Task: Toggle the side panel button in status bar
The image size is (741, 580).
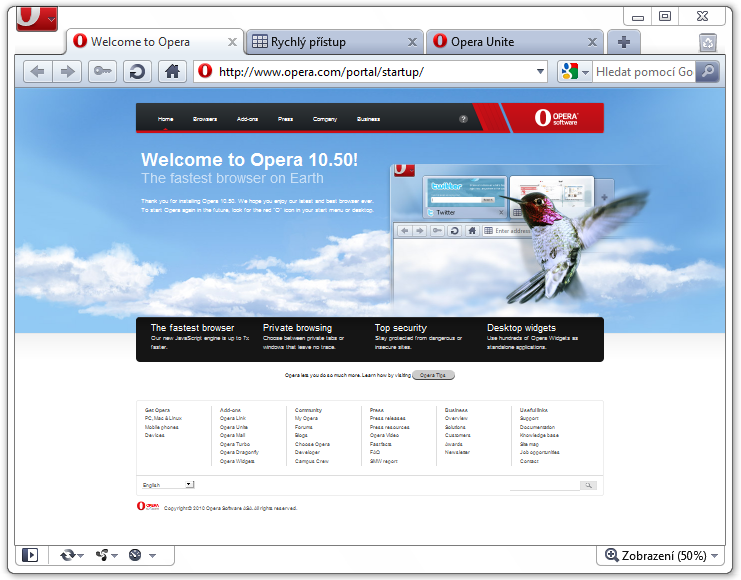Action: coord(30,554)
